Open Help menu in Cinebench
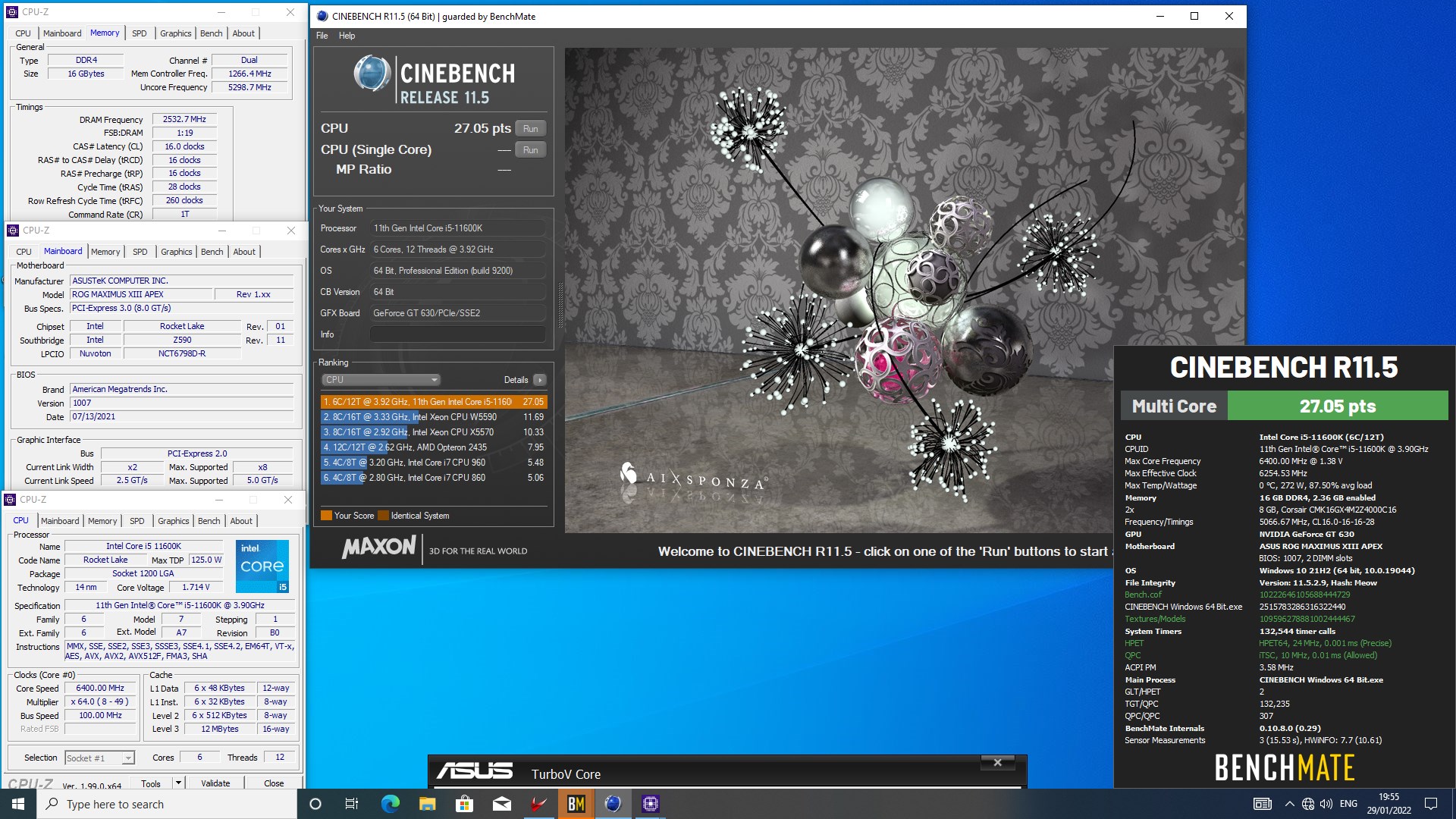The height and width of the screenshot is (819, 1456). click(347, 36)
